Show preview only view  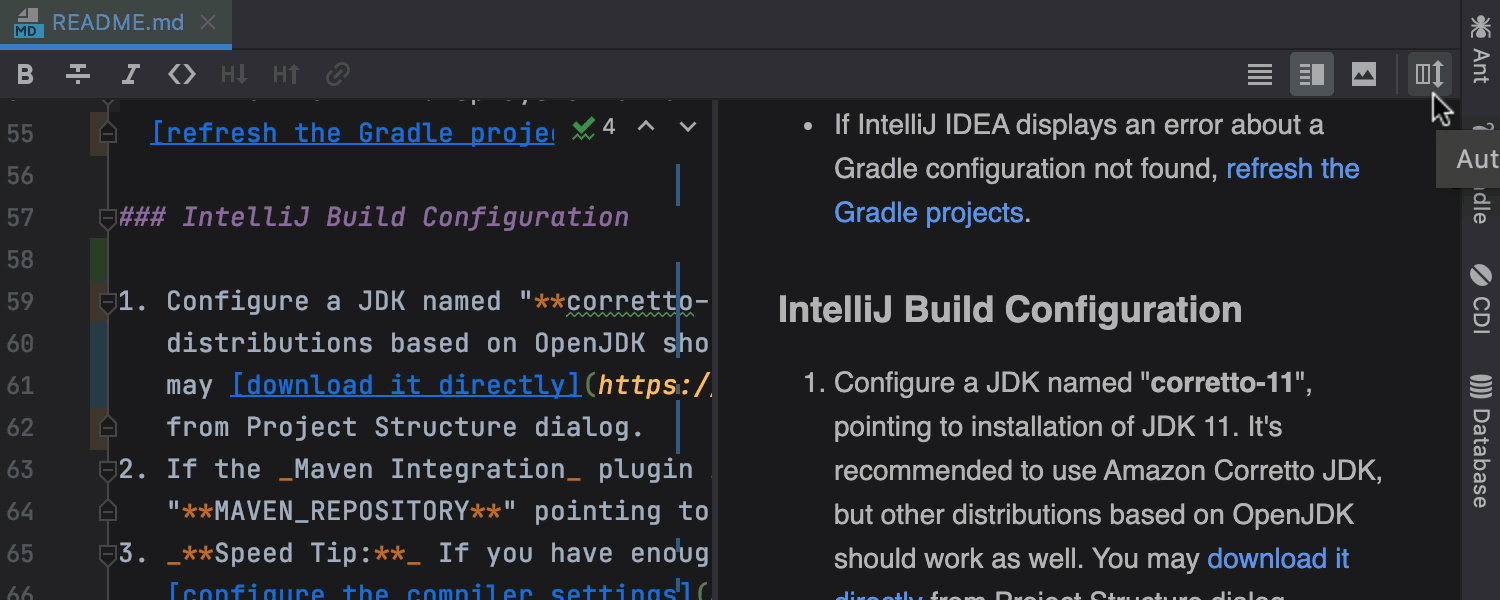(x=1364, y=74)
